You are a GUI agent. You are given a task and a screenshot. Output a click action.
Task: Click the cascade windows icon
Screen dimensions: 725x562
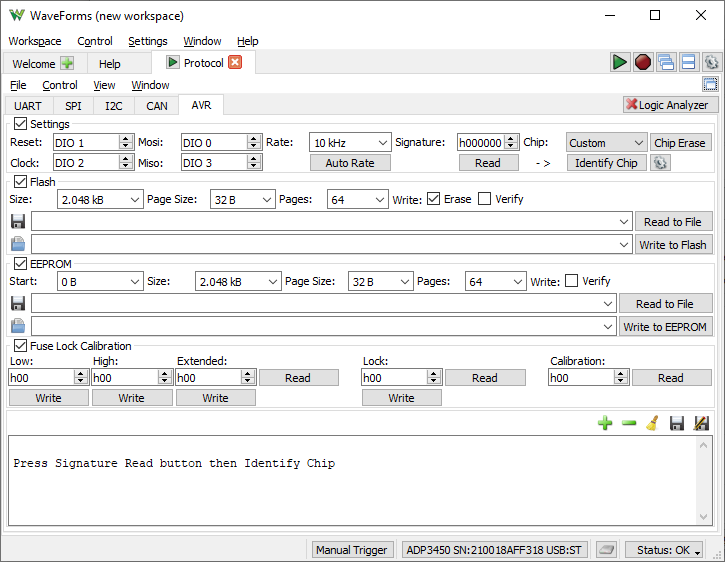point(665,62)
